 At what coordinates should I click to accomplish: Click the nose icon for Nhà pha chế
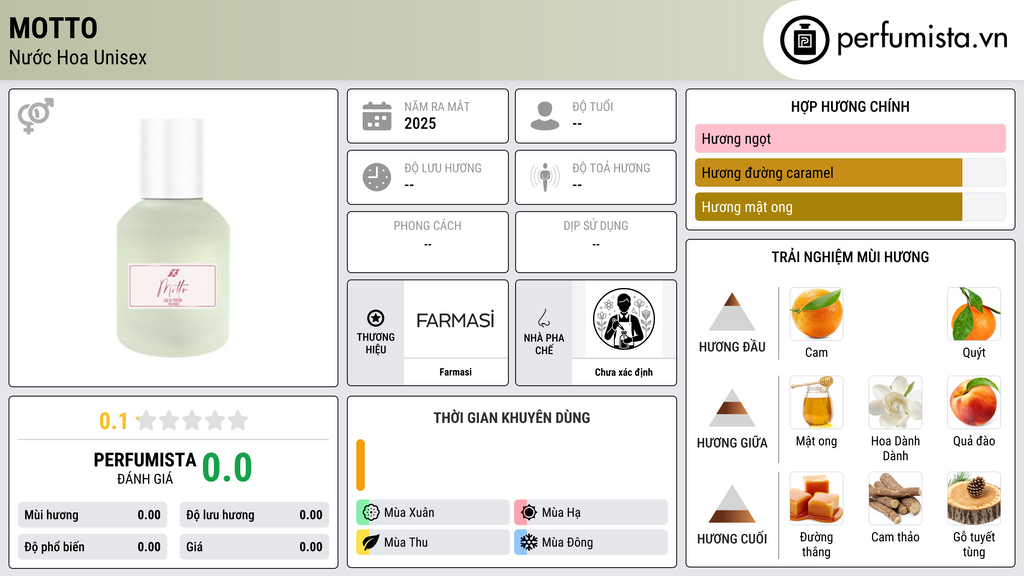543,318
